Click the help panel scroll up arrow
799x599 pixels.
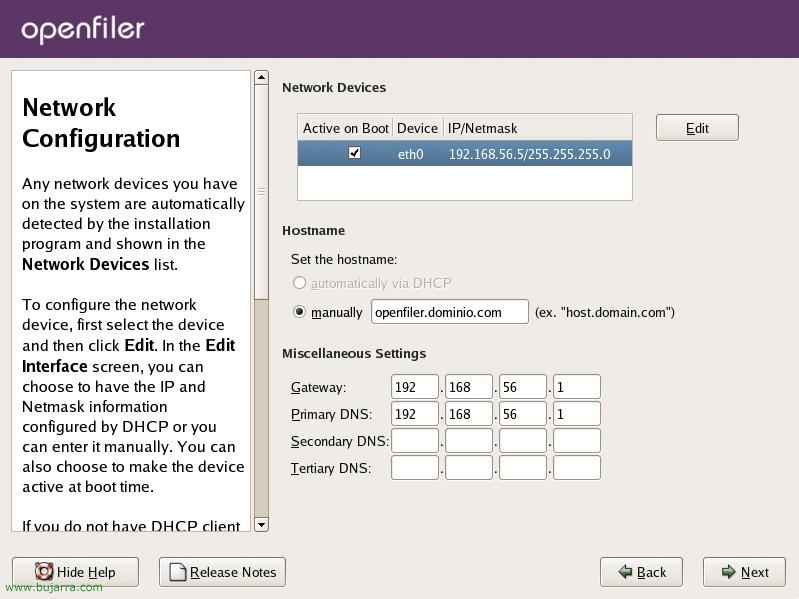click(261, 77)
